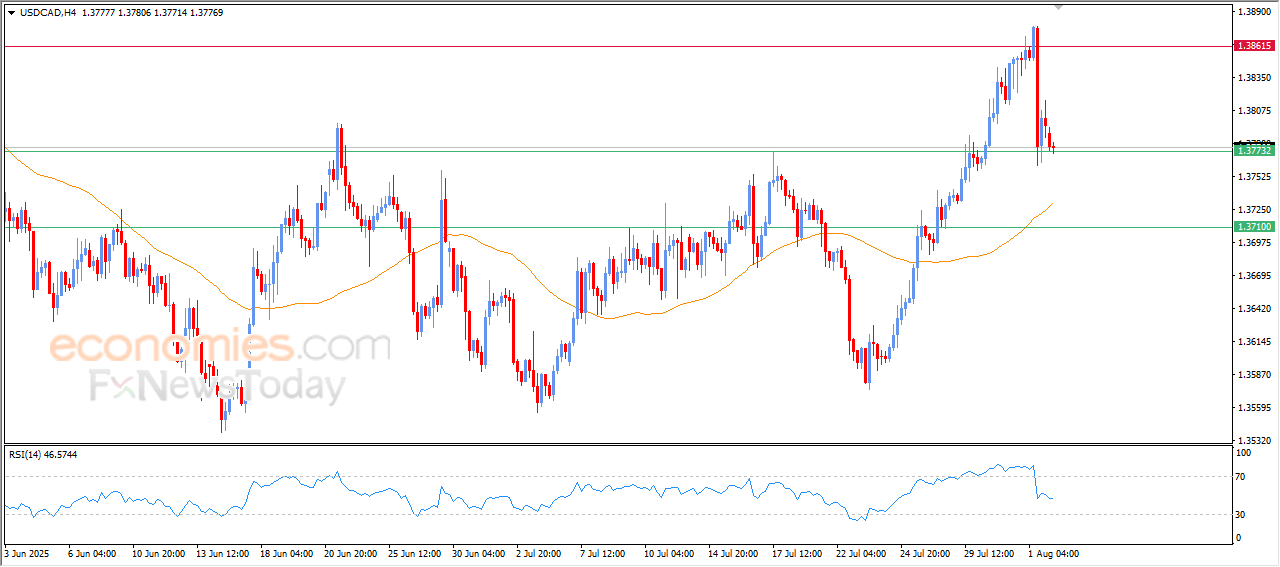The width and height of the screenshot is (1280, 567).
Task: Click the 1.37525 price axis label
Action: pos(1255,176)
